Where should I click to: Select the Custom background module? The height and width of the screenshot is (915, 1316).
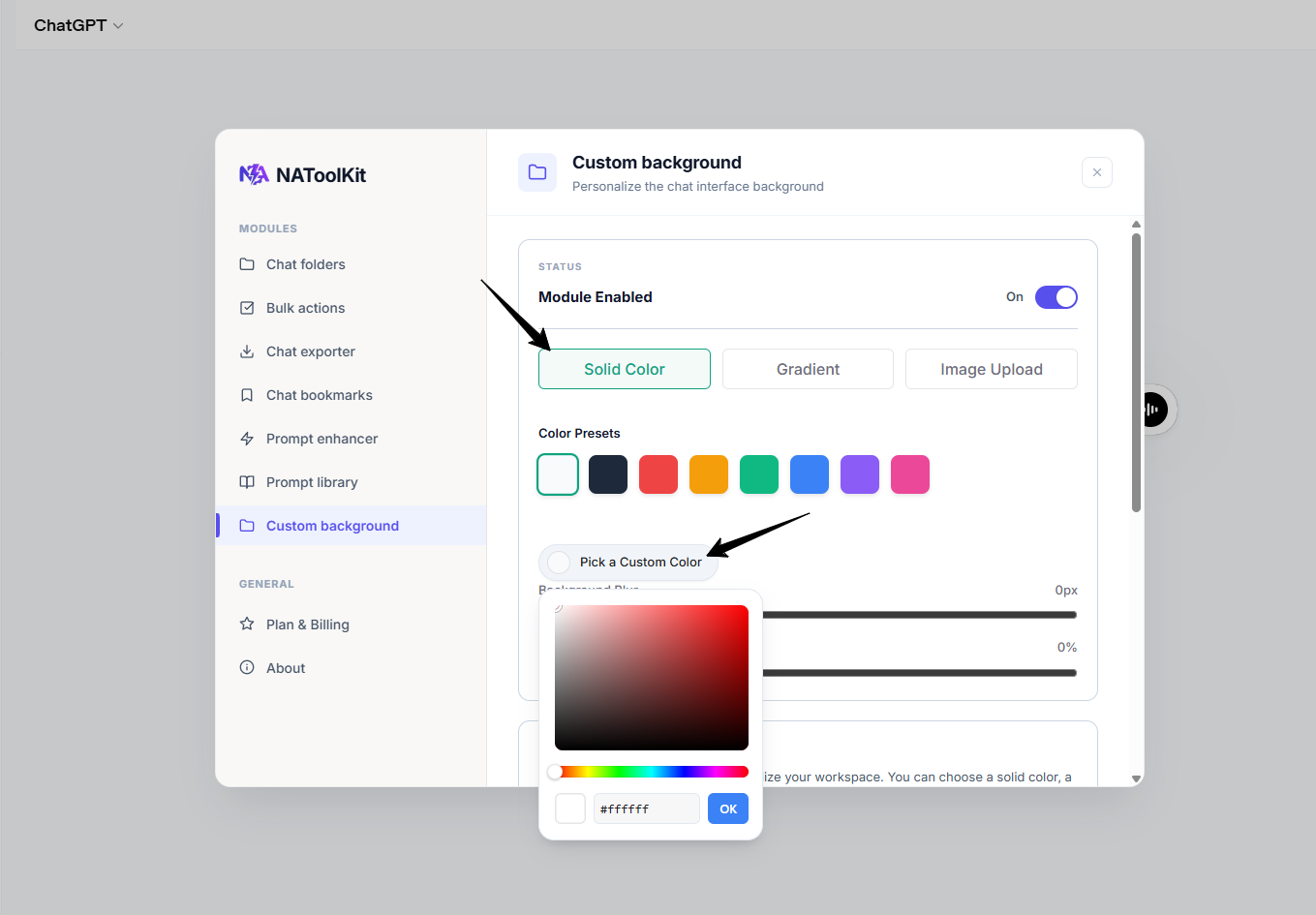pos(351,526)
